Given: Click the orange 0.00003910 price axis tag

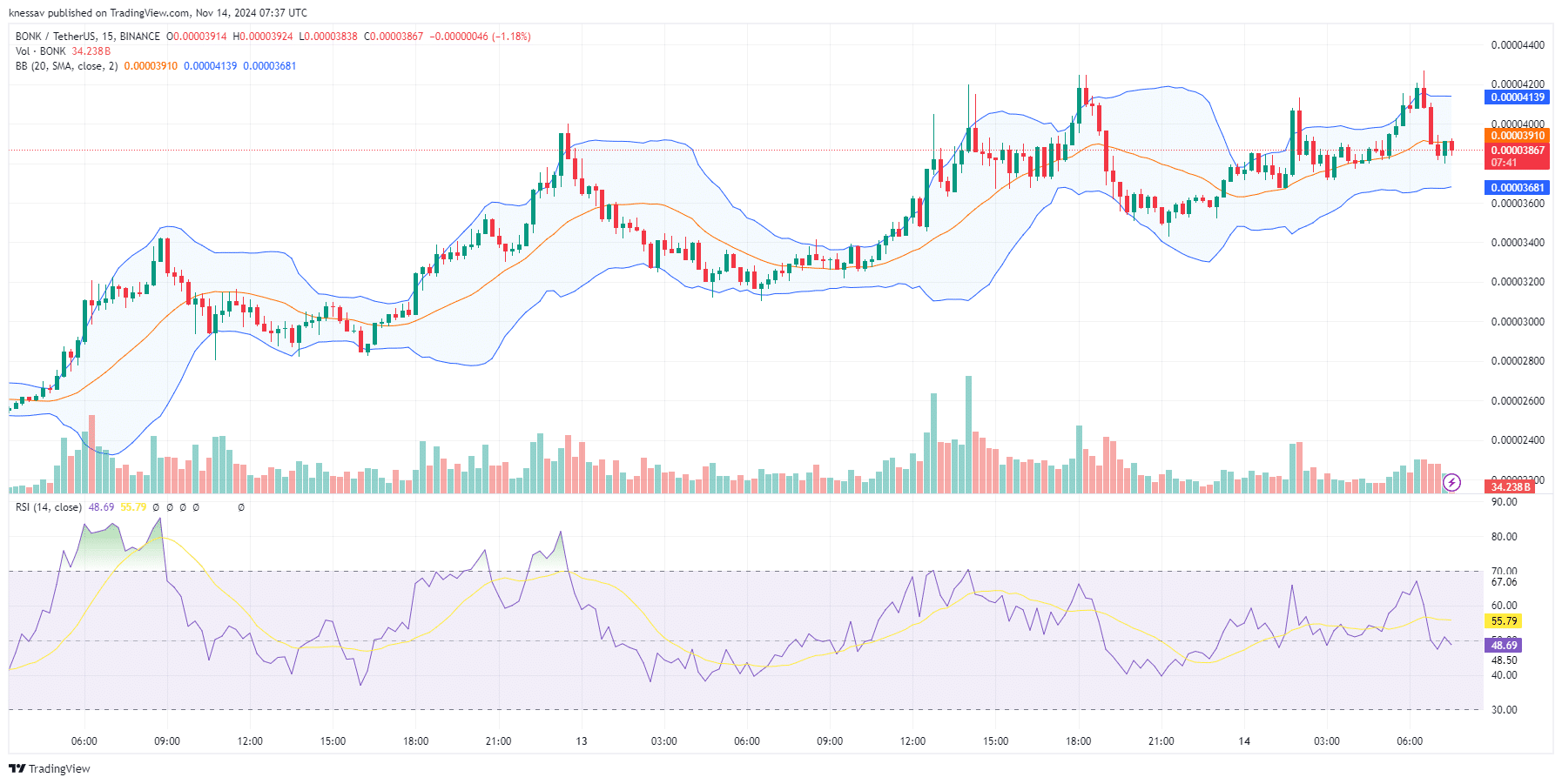Looking at the screenshot, I should [x=1517, y=136].
